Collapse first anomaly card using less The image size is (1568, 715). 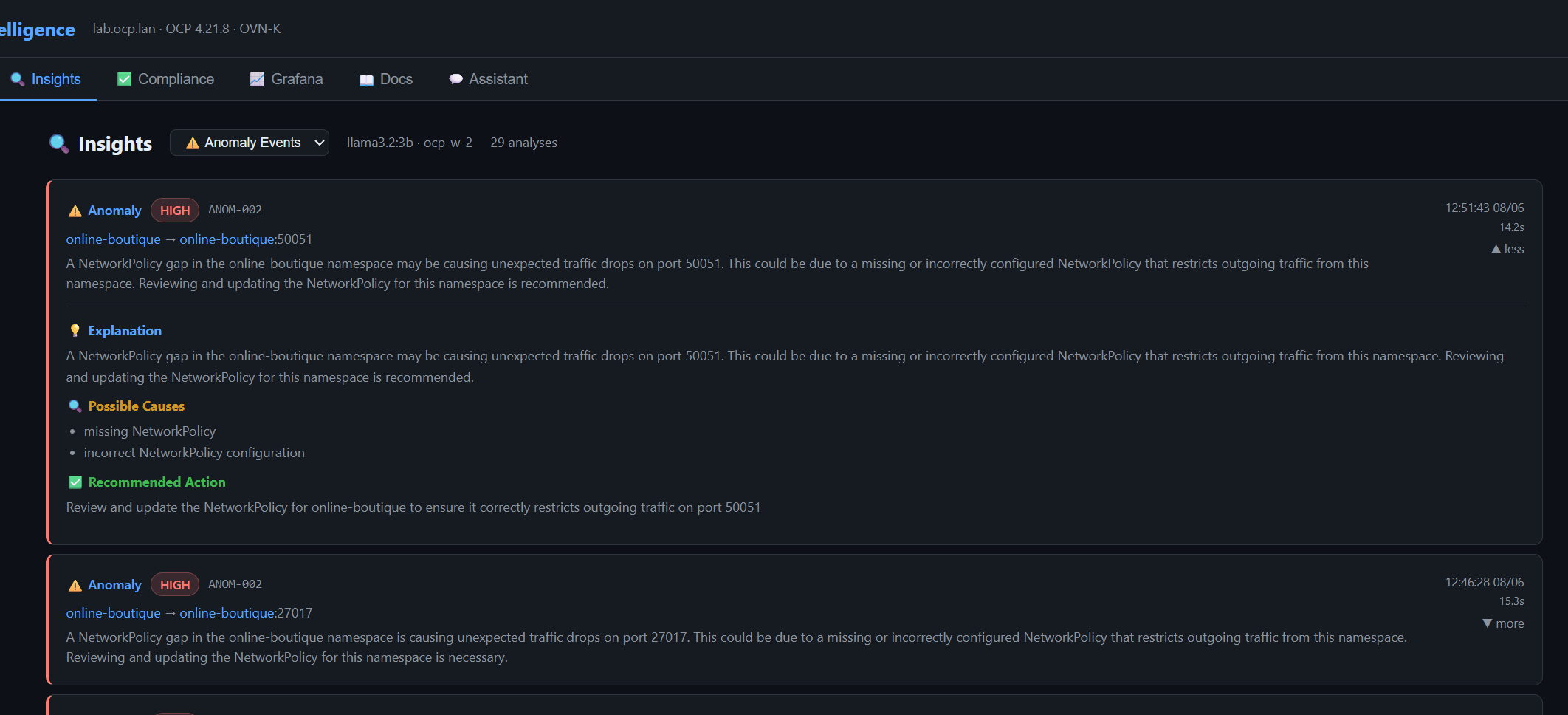[x=1507, y=249]
